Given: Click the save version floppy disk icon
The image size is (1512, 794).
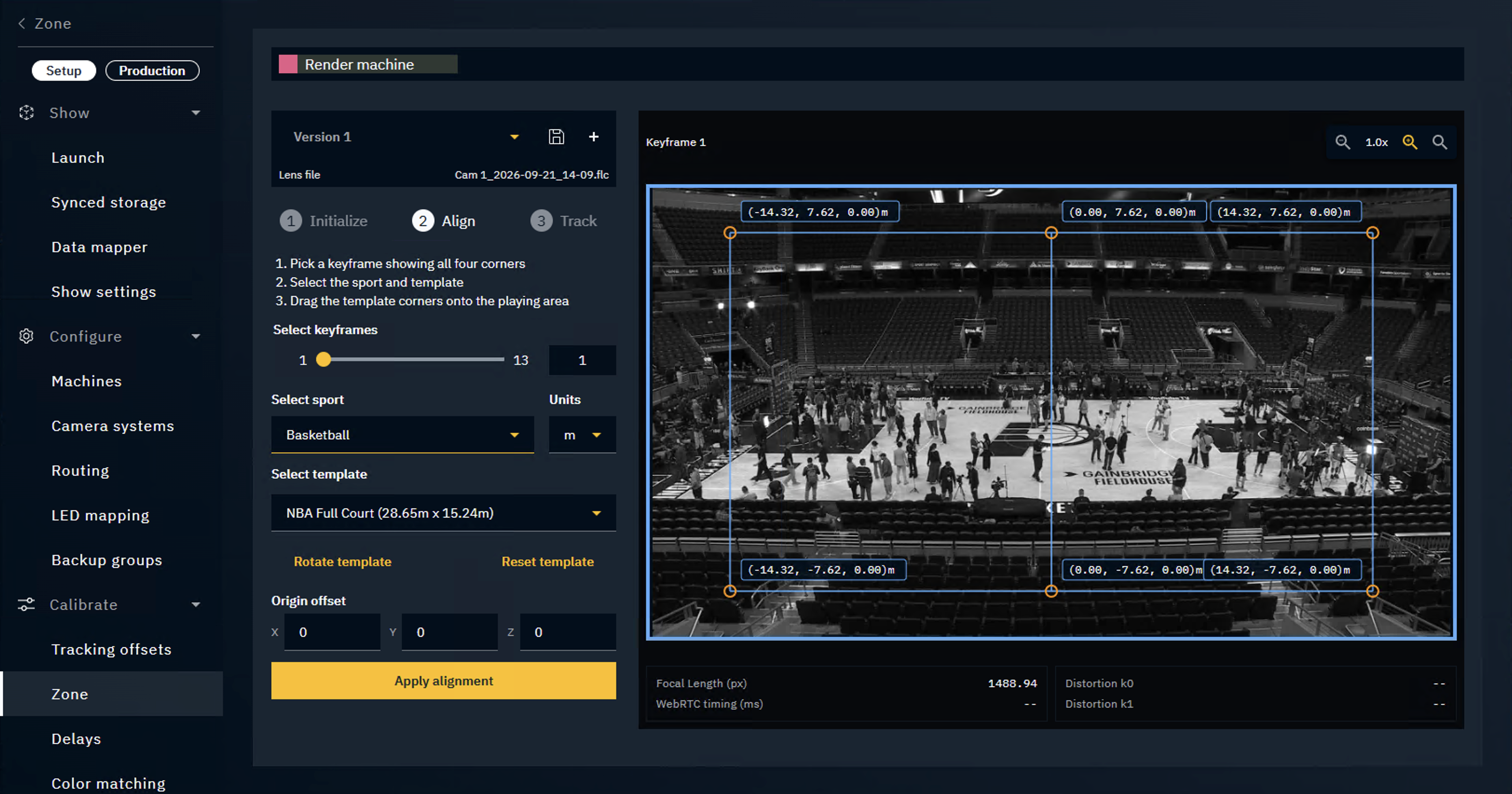Looking at the screenshot, I should pos(556,137).
